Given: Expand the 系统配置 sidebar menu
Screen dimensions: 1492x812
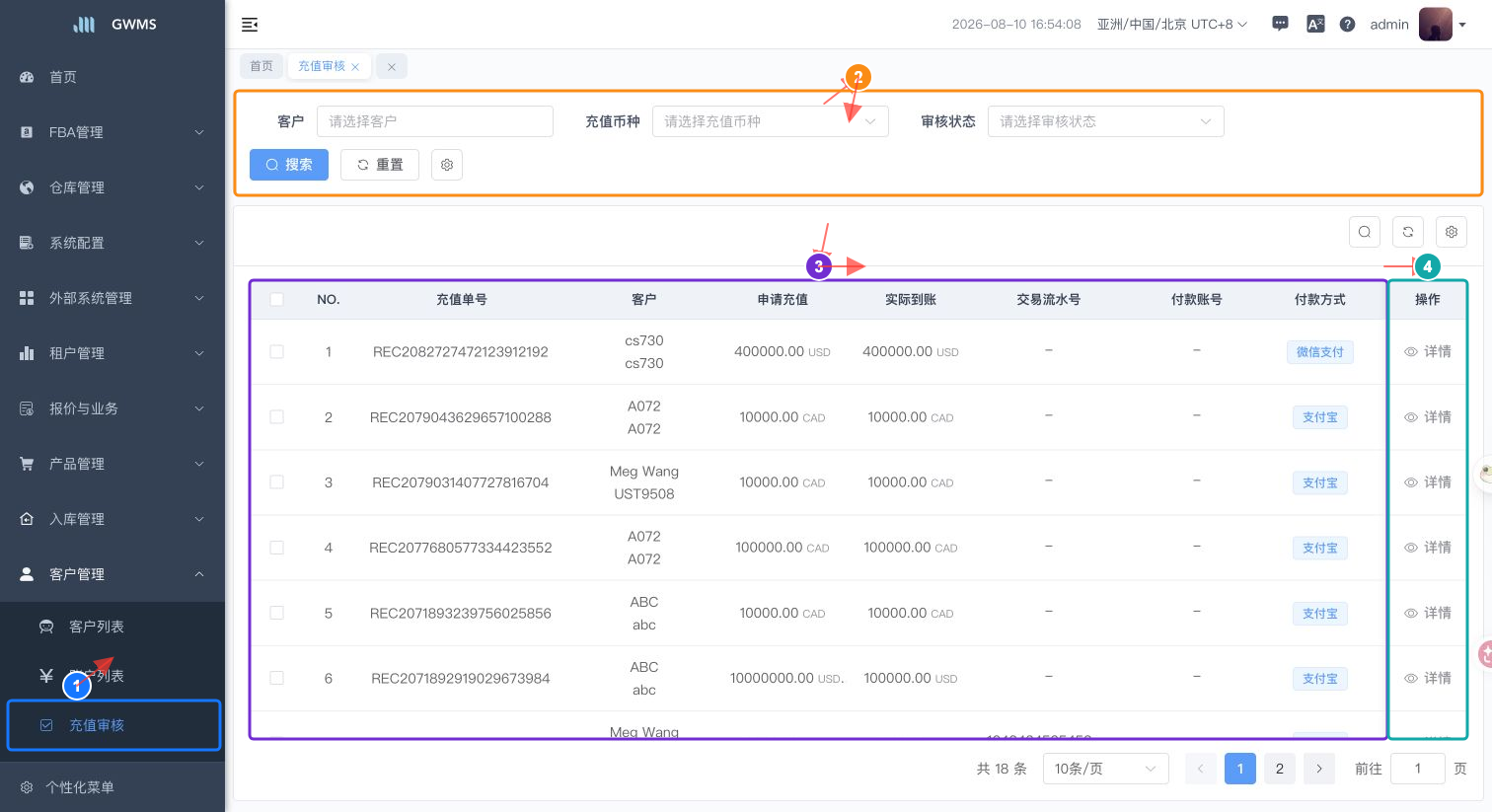Looking at the screenshot, I should [x=112, y=243].
